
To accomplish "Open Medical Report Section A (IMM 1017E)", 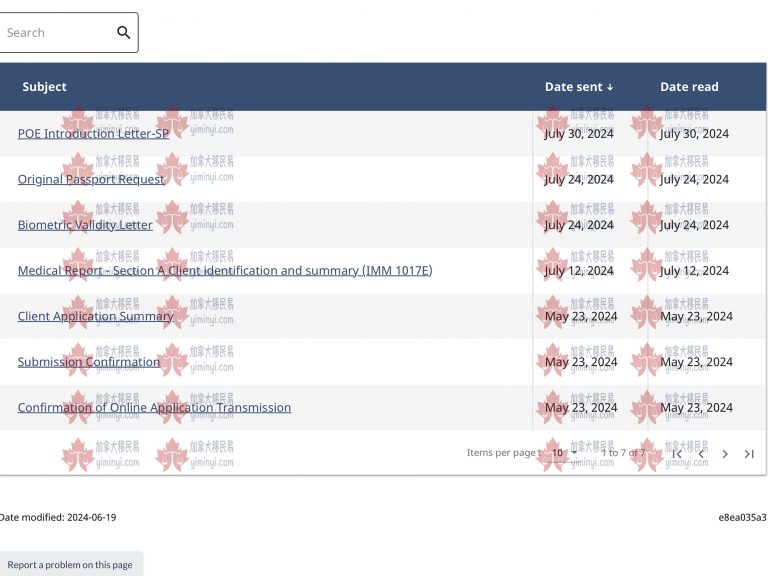I will (x=224, y=271).
